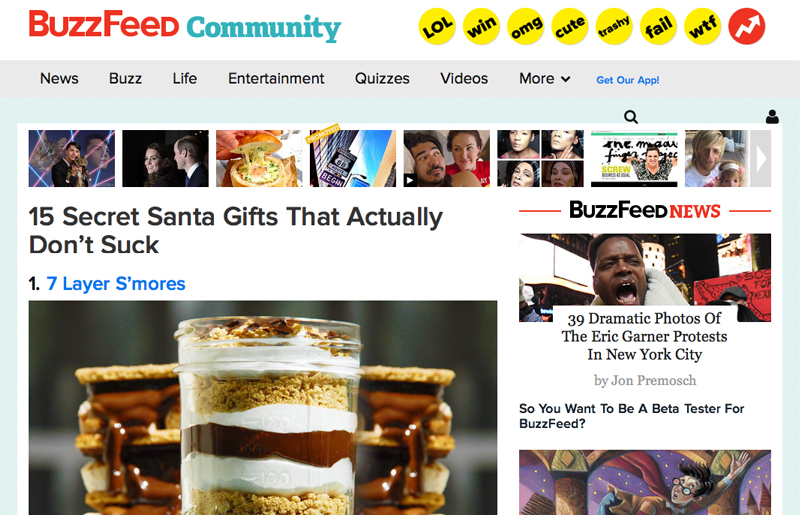Click the BuzzFeed Community logo
Image resolution: width=800 pixels, height=515 pixels.
(185, 26)
